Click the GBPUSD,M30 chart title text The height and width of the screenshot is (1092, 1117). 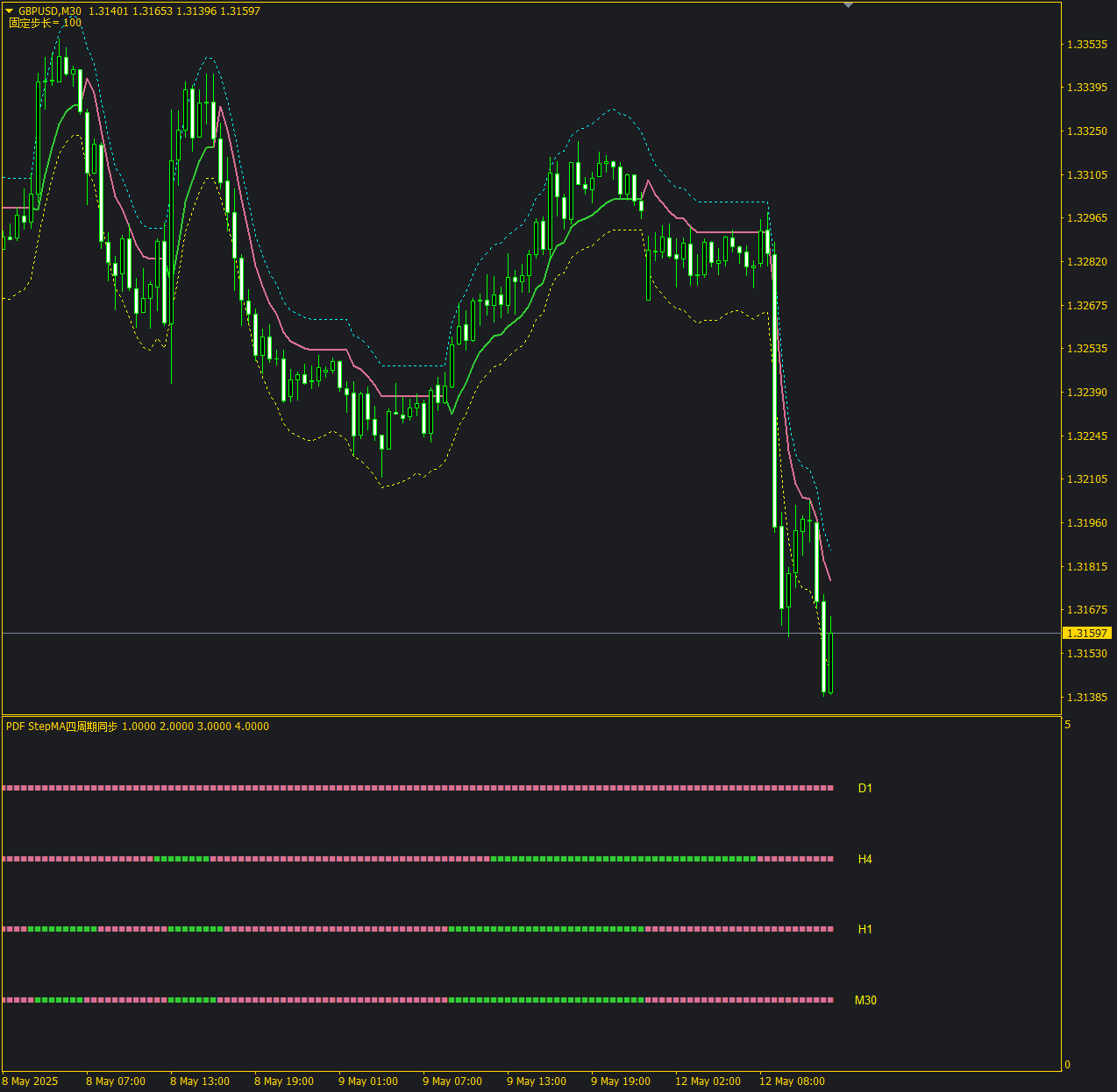(50, 11)
